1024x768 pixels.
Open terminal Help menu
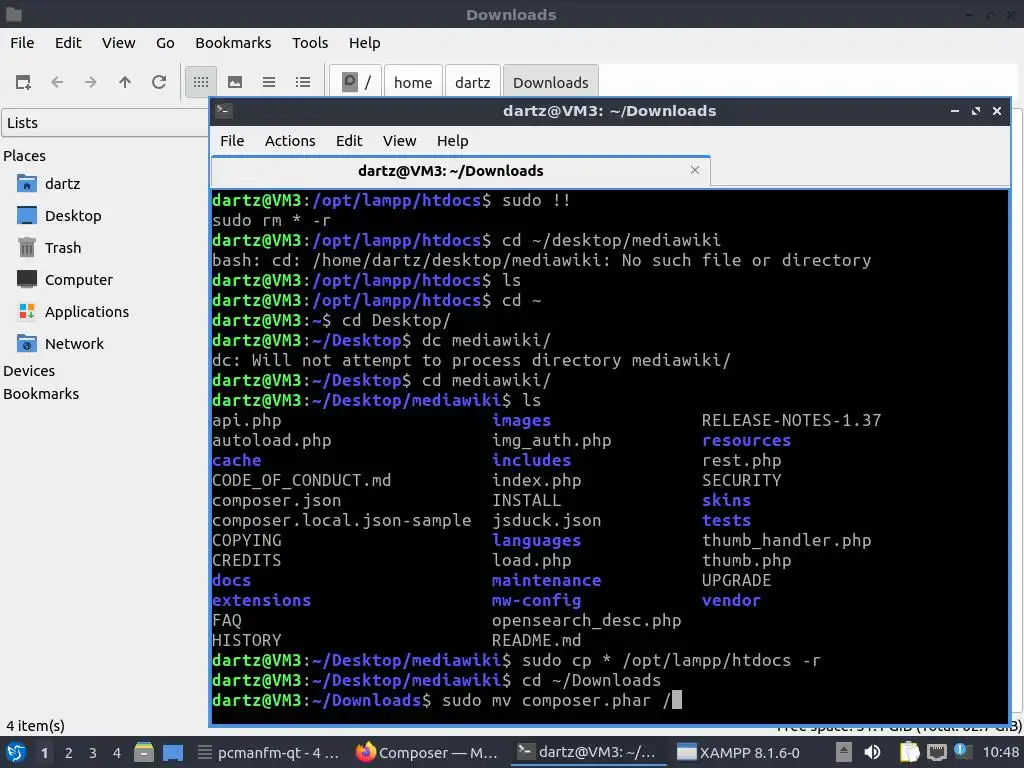click(x=452, y=141)
